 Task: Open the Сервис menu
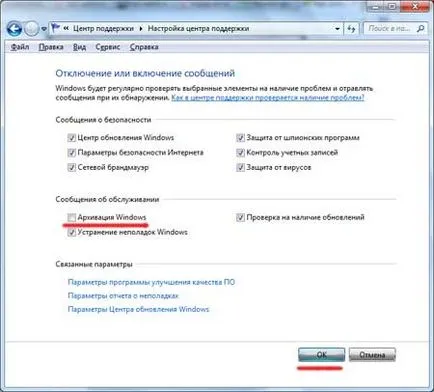(108, 47)
